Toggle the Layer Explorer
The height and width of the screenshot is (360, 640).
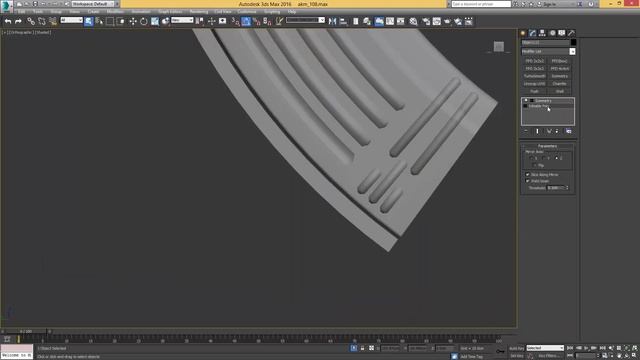pyautogui.click(x=367, y=21)
